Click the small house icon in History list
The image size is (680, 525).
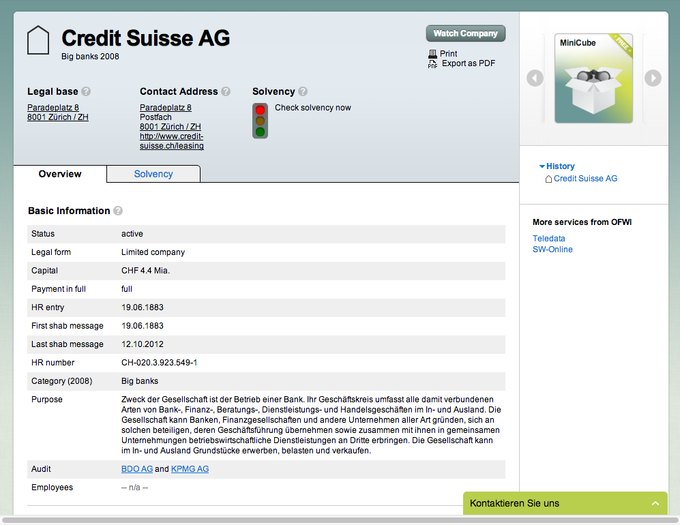click(549, 179)
